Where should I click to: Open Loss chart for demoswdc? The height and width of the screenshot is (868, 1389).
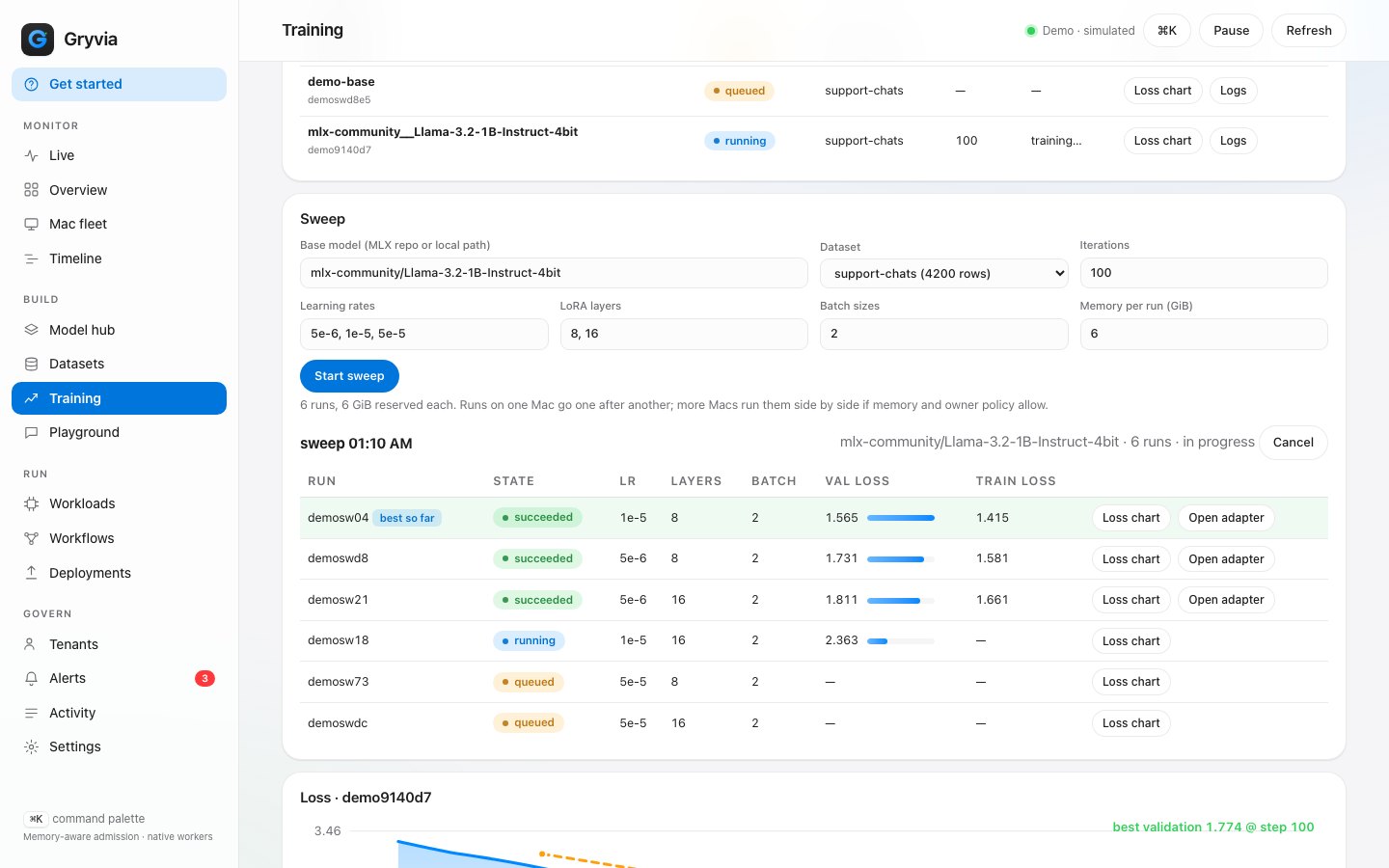(1130, 723)
